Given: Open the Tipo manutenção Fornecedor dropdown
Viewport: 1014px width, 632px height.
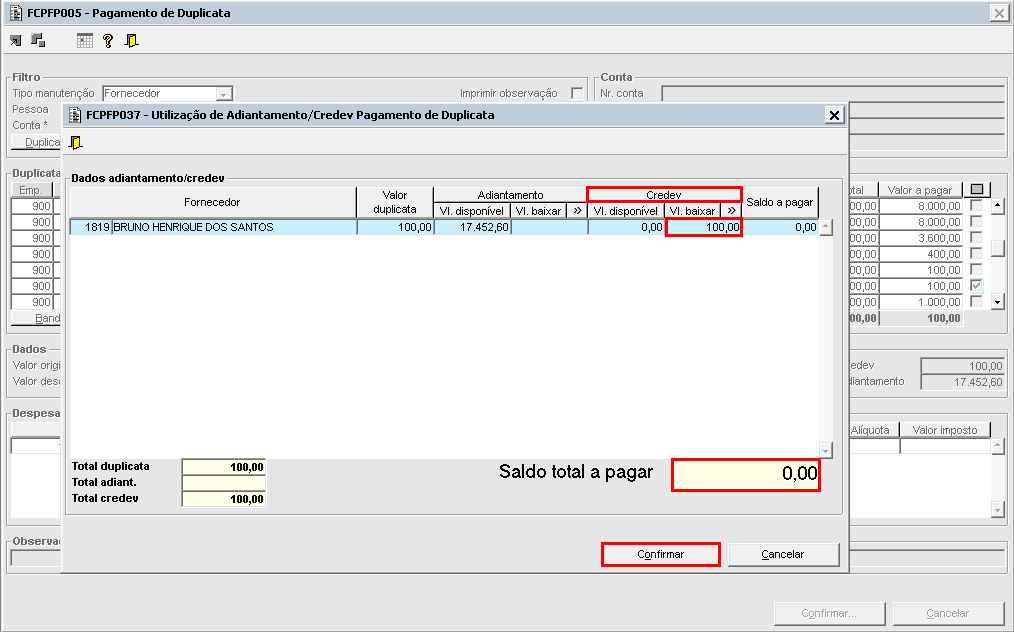Looking at the screenshot, I should pos(224,94).
